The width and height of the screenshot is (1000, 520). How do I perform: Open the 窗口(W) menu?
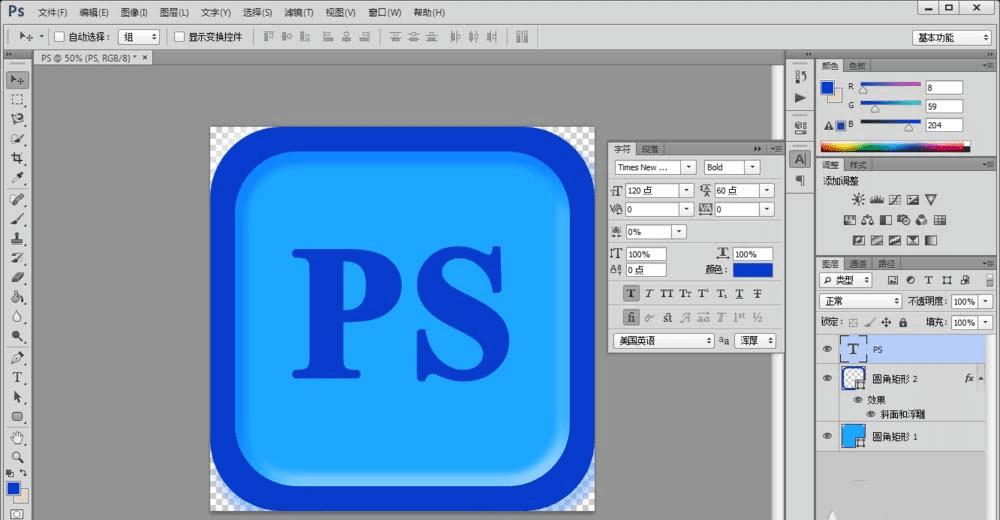click(385, 12)
